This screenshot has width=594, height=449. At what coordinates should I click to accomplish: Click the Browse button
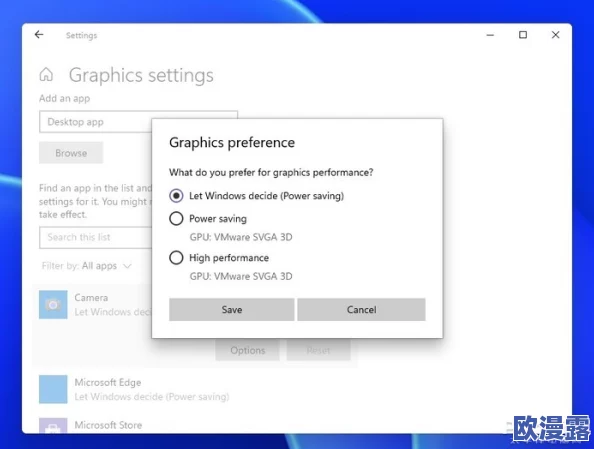click(x=71, y=153)
